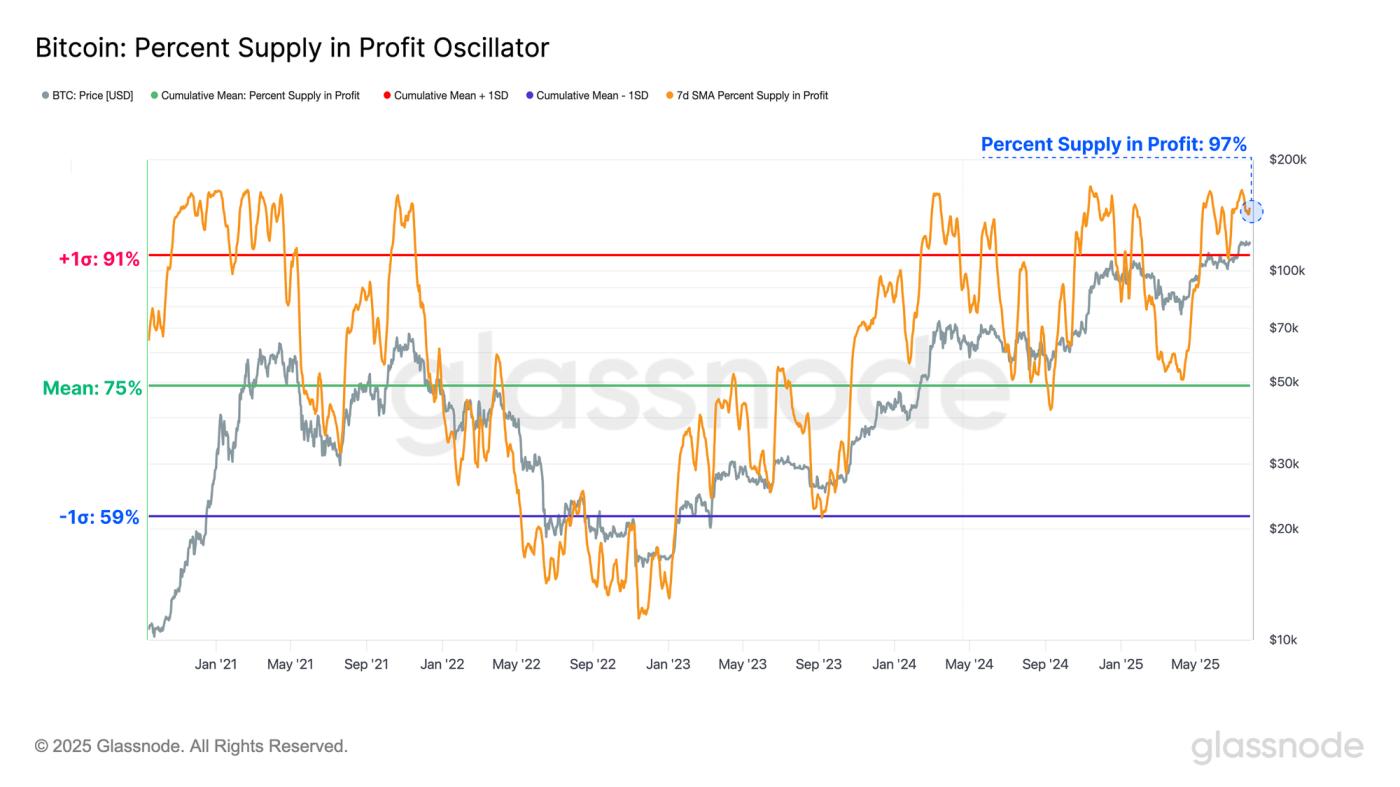Image resolution: width=1400 pixels, height=787 pixels.
Task: Toggle Cumulative Mean + 1SD series label
Action: [451, 96]
